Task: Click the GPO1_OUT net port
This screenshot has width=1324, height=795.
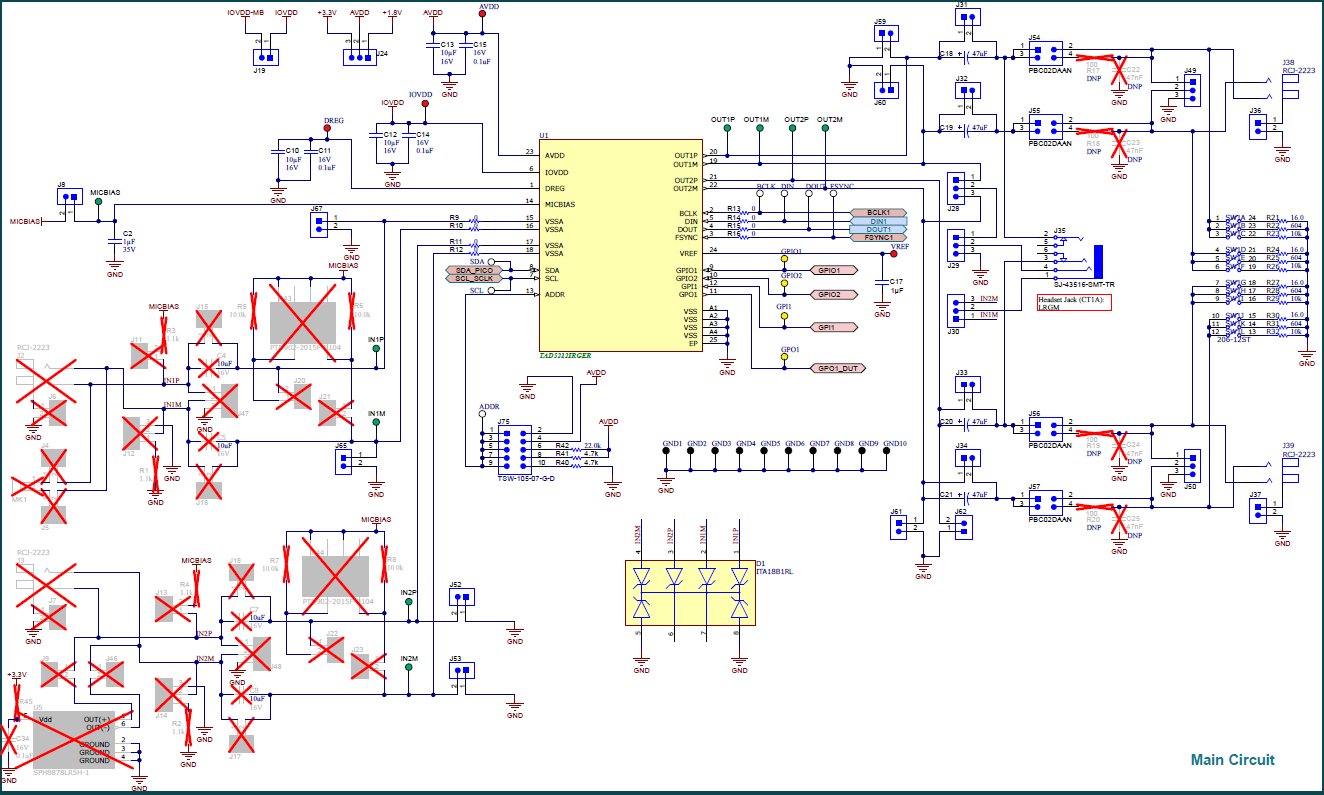Action: click(x=838, y=368)
